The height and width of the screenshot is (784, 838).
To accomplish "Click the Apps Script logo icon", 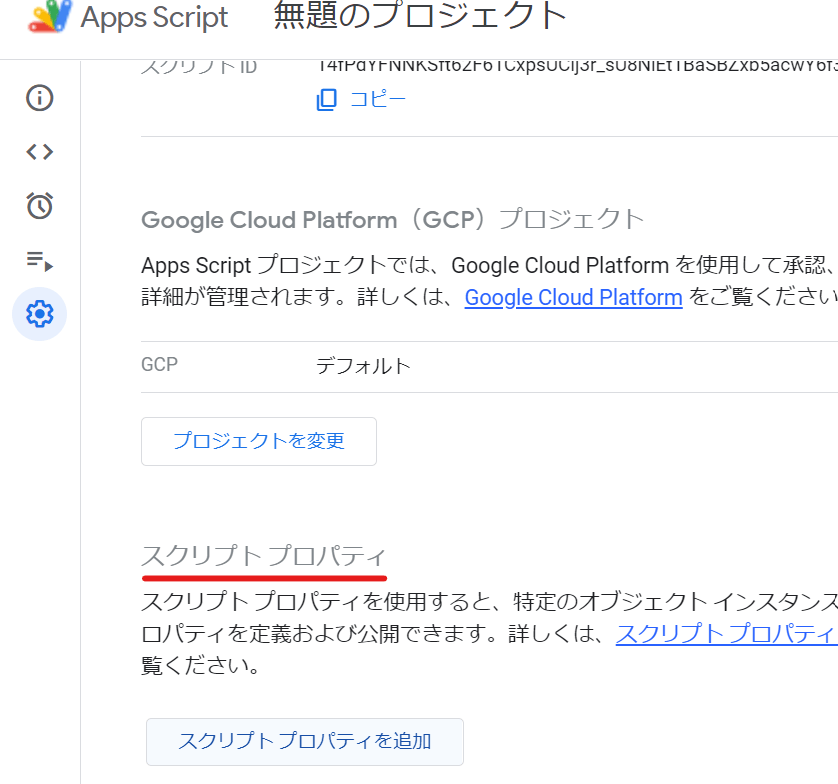I will (x=50, y=16).
